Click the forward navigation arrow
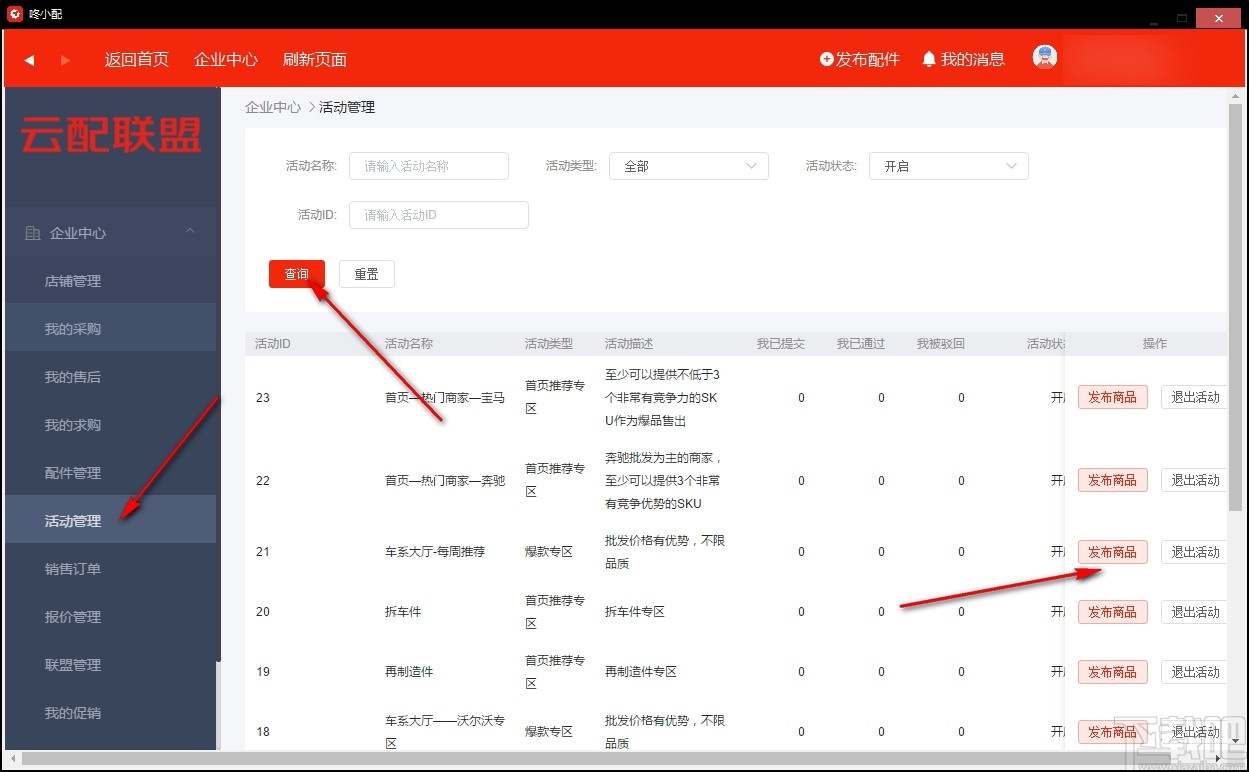1249x772 pixels. 66,58
